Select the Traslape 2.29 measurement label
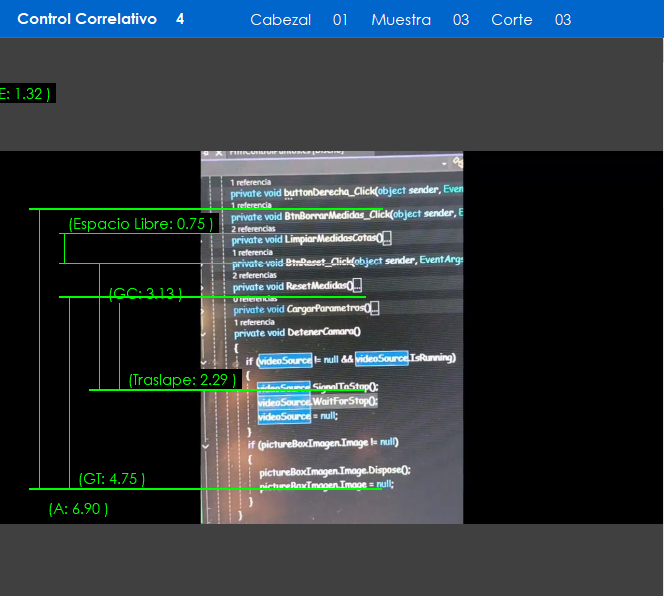This screenshot has height=596, width=664. point(183,380)
